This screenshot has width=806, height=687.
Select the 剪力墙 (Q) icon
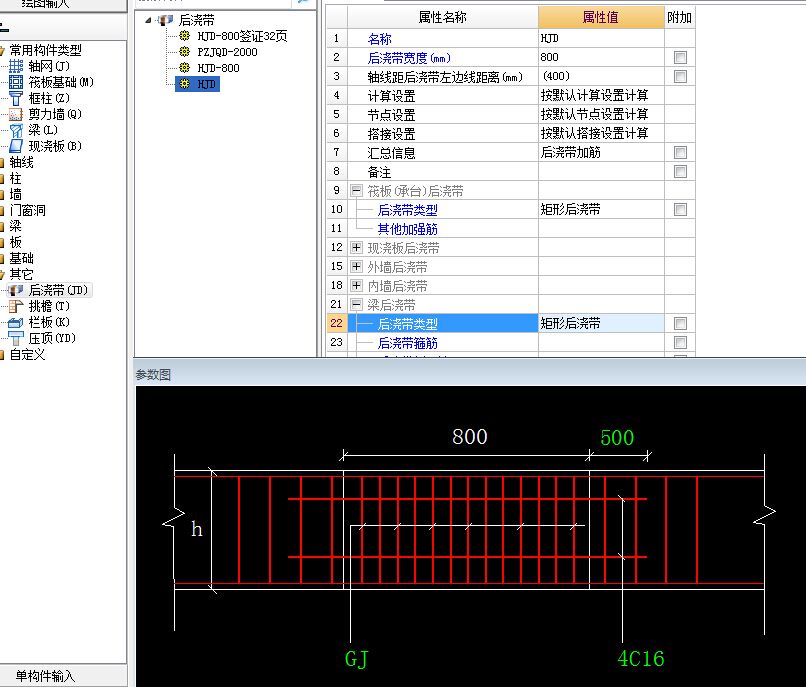click(x=16, y=114)
